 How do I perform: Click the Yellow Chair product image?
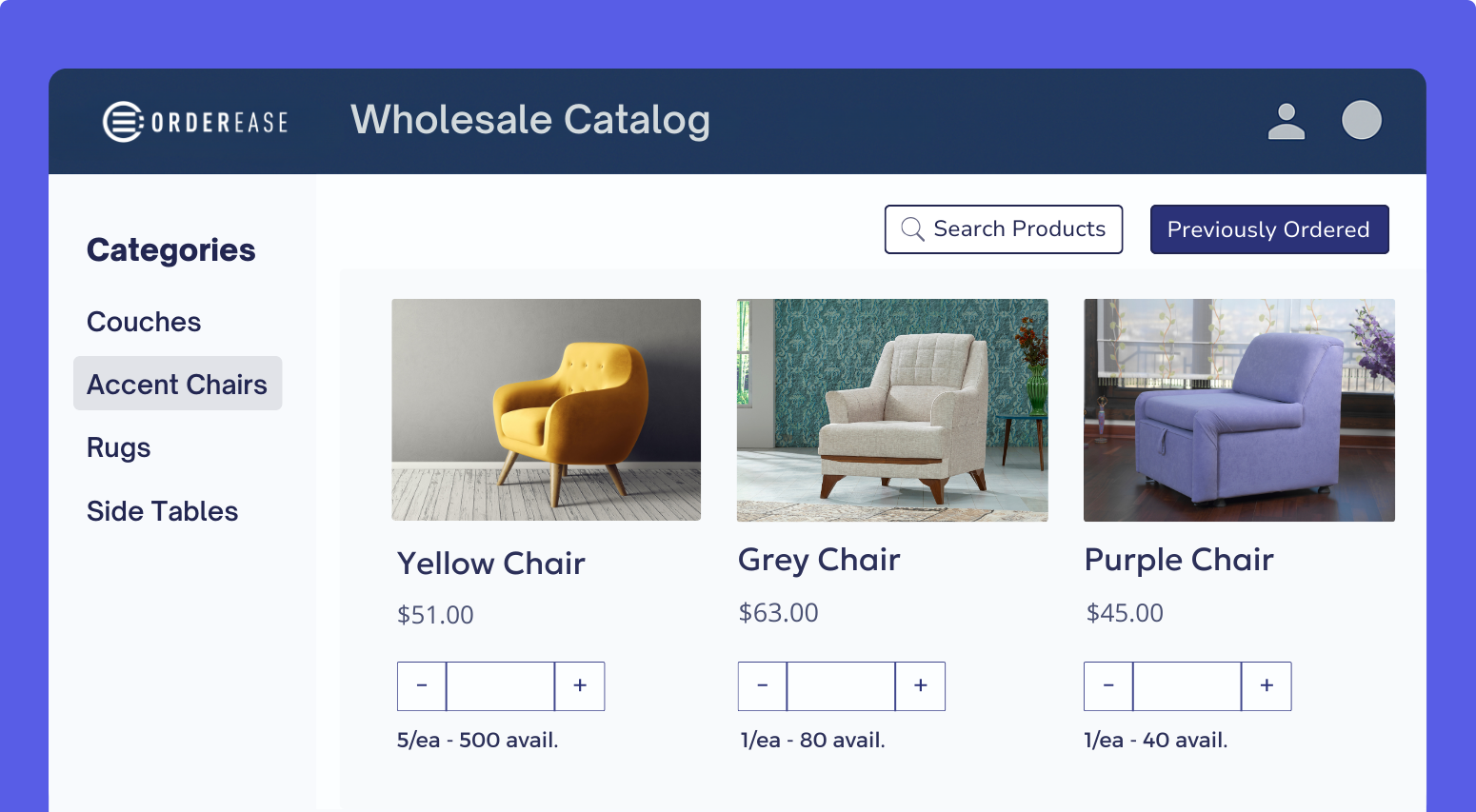pos(545,410)
